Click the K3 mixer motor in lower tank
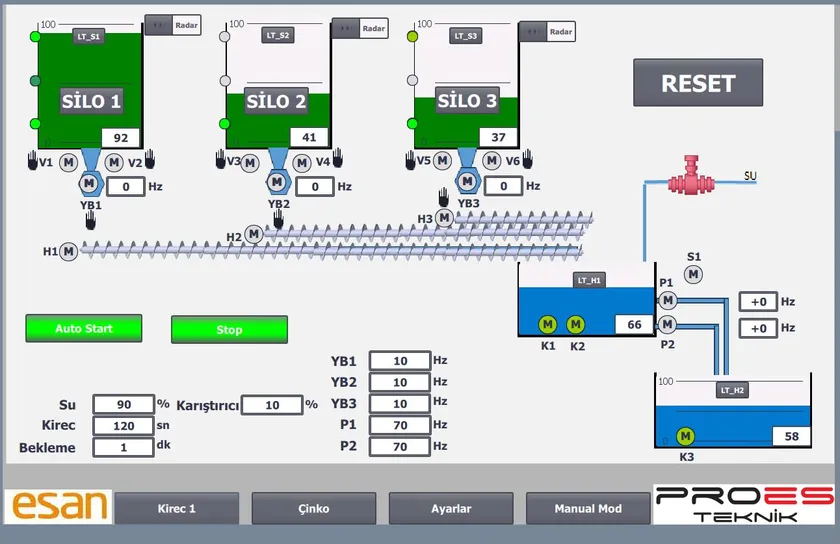Screen dimensions: 840x544 click(685, 436)
